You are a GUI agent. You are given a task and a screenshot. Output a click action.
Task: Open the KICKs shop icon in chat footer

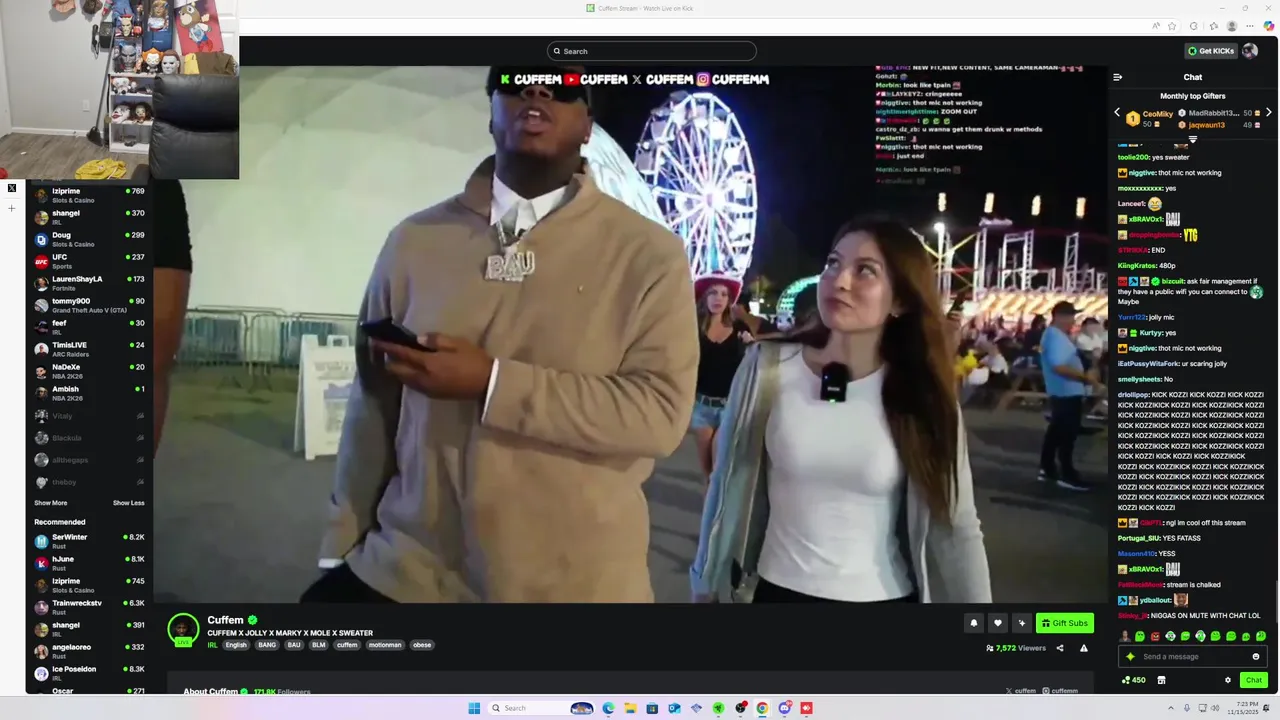pos(1161,680)
